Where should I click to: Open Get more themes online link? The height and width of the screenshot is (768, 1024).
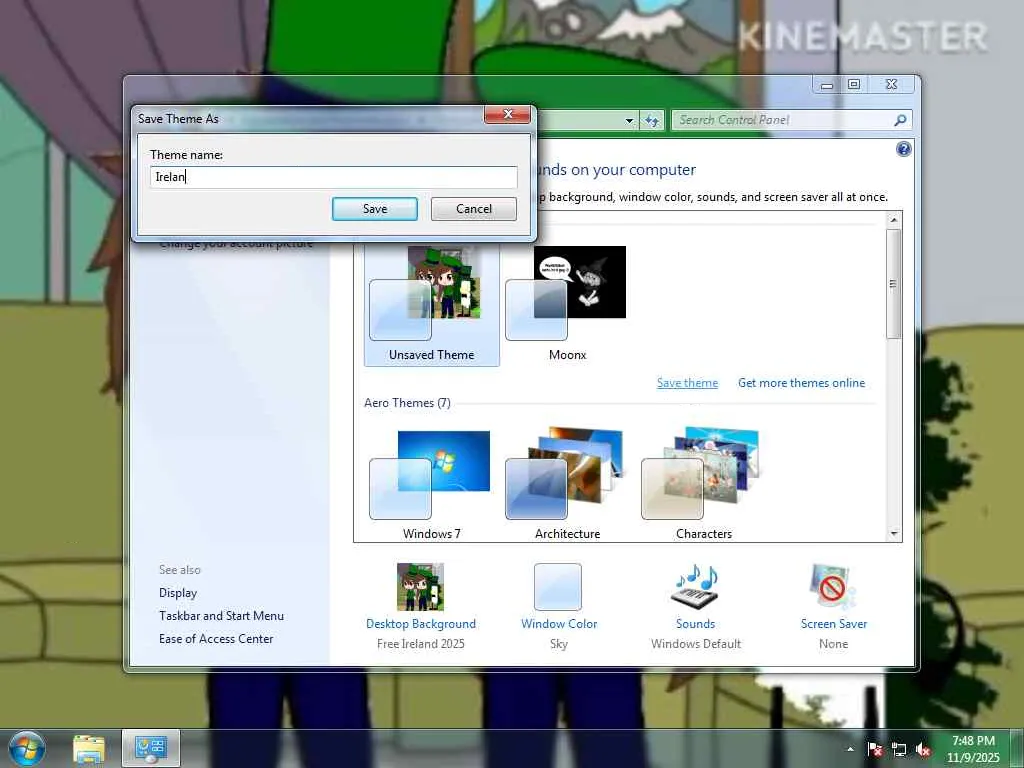click(801, 383)
